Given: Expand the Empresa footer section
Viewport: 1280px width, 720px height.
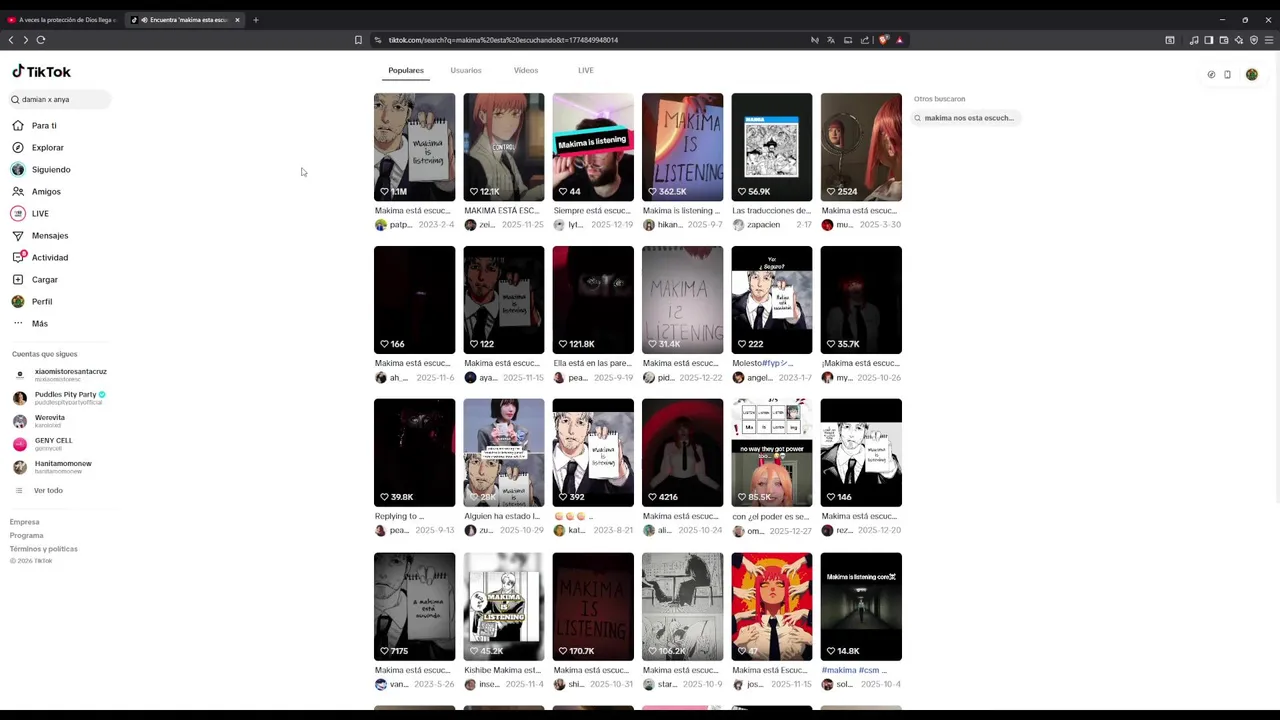Looking at the screenshot, I should pyautogui.click(x=25, y=522).
